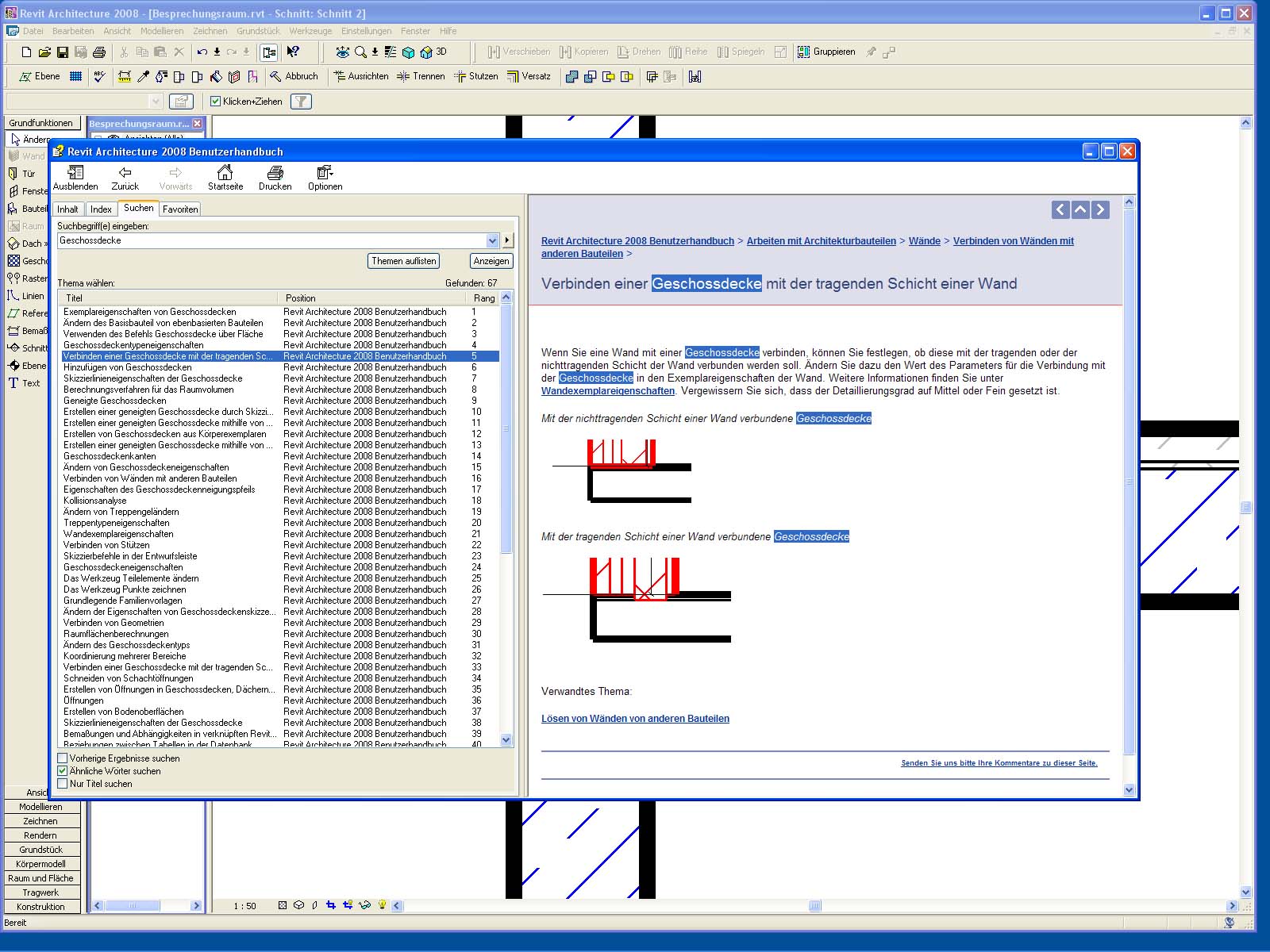Click the arrow button beside search field
Screen dimensions: 1270x952
click(x=507, y=240)
